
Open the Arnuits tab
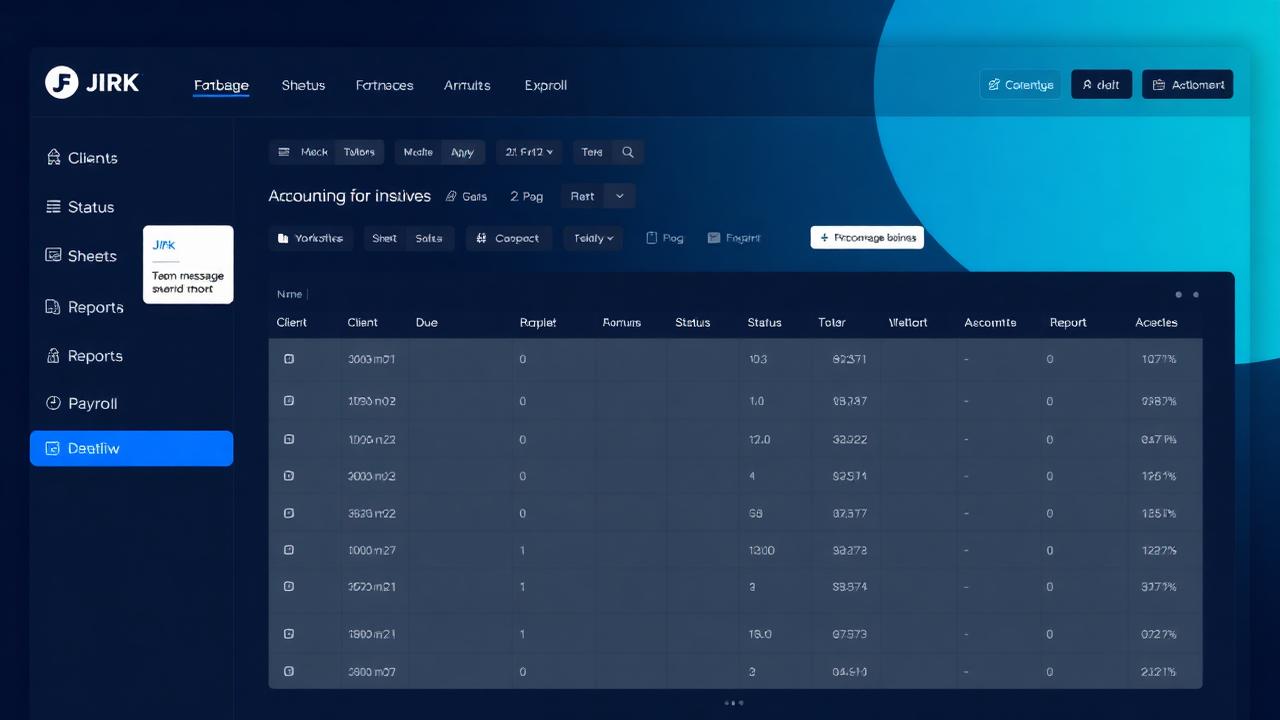467,85
